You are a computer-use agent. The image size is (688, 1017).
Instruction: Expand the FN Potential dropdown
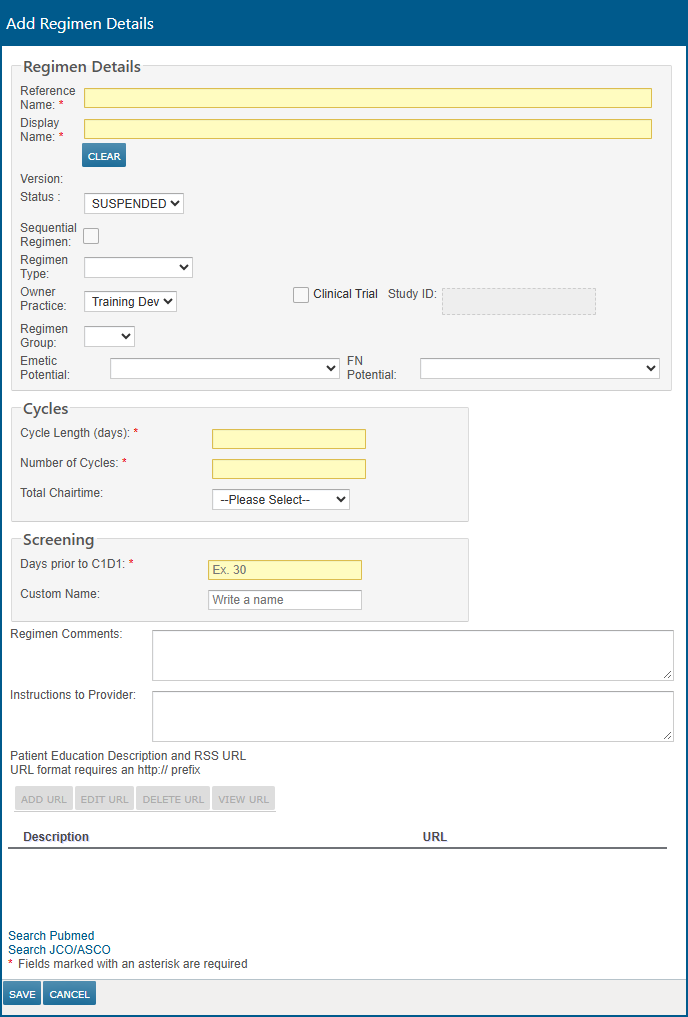click(x=540, y=368)
